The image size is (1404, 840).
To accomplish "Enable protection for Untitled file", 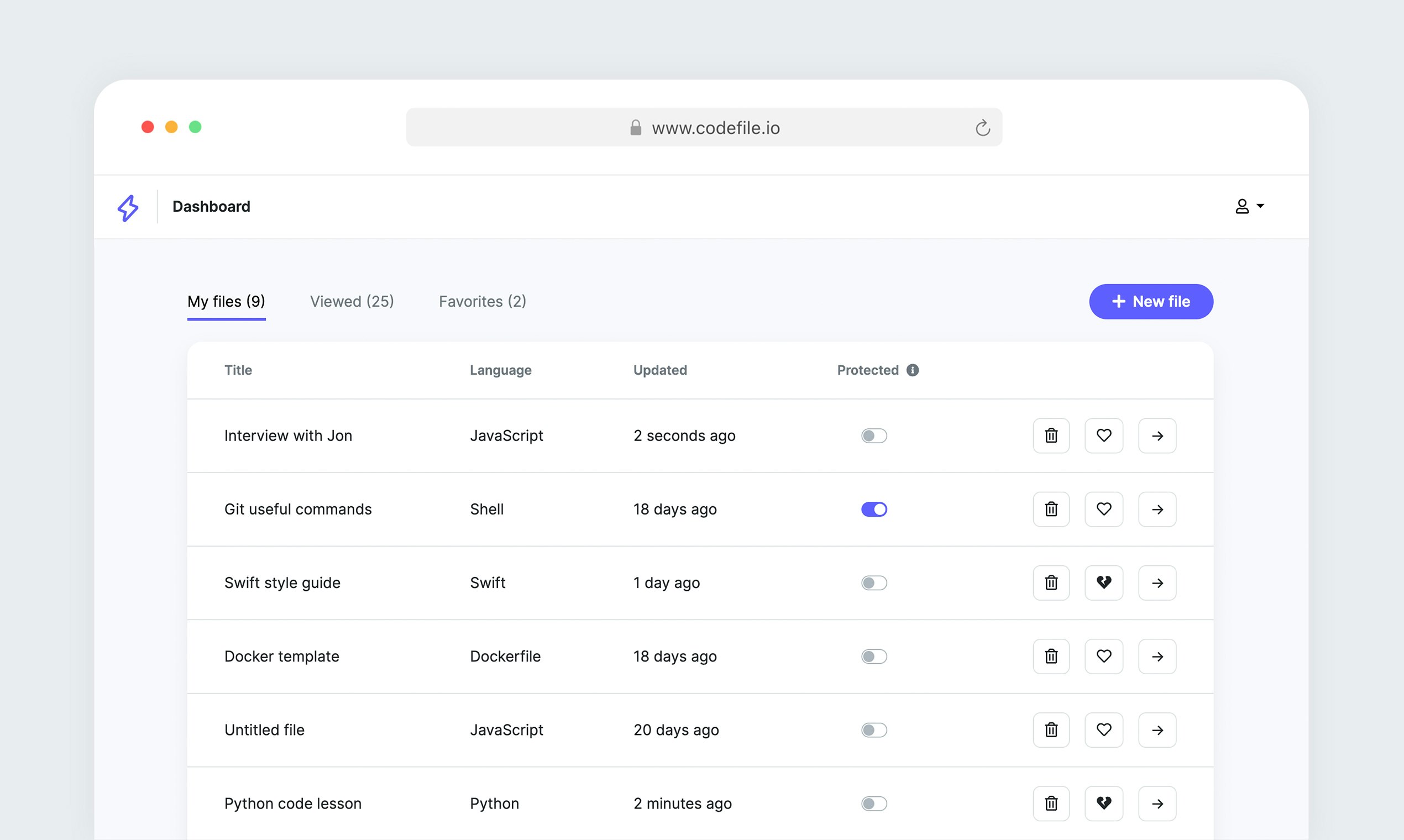I will pos(874,730).
